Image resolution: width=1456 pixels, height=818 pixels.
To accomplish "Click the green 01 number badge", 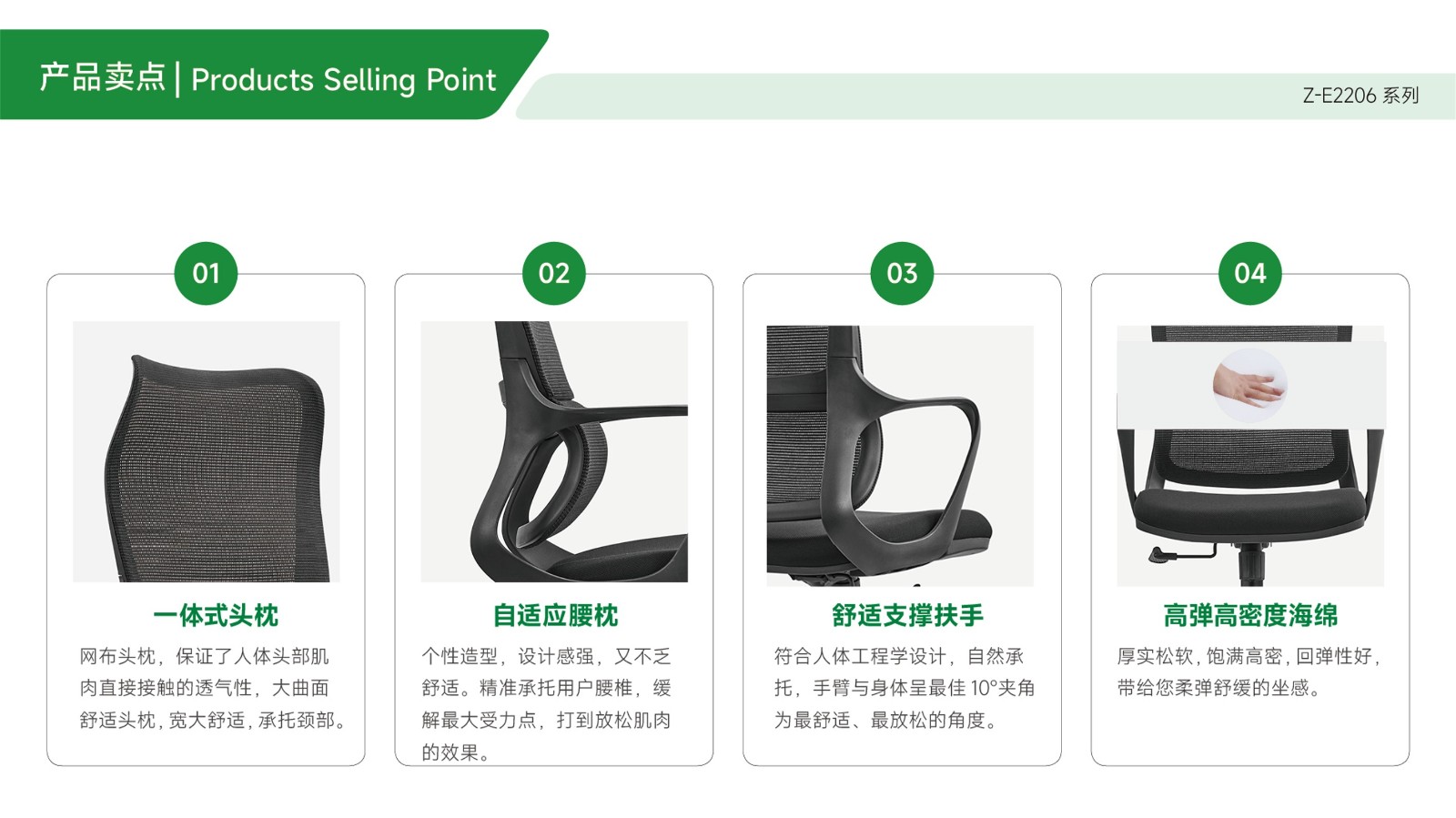I will [x=206, y=273].
